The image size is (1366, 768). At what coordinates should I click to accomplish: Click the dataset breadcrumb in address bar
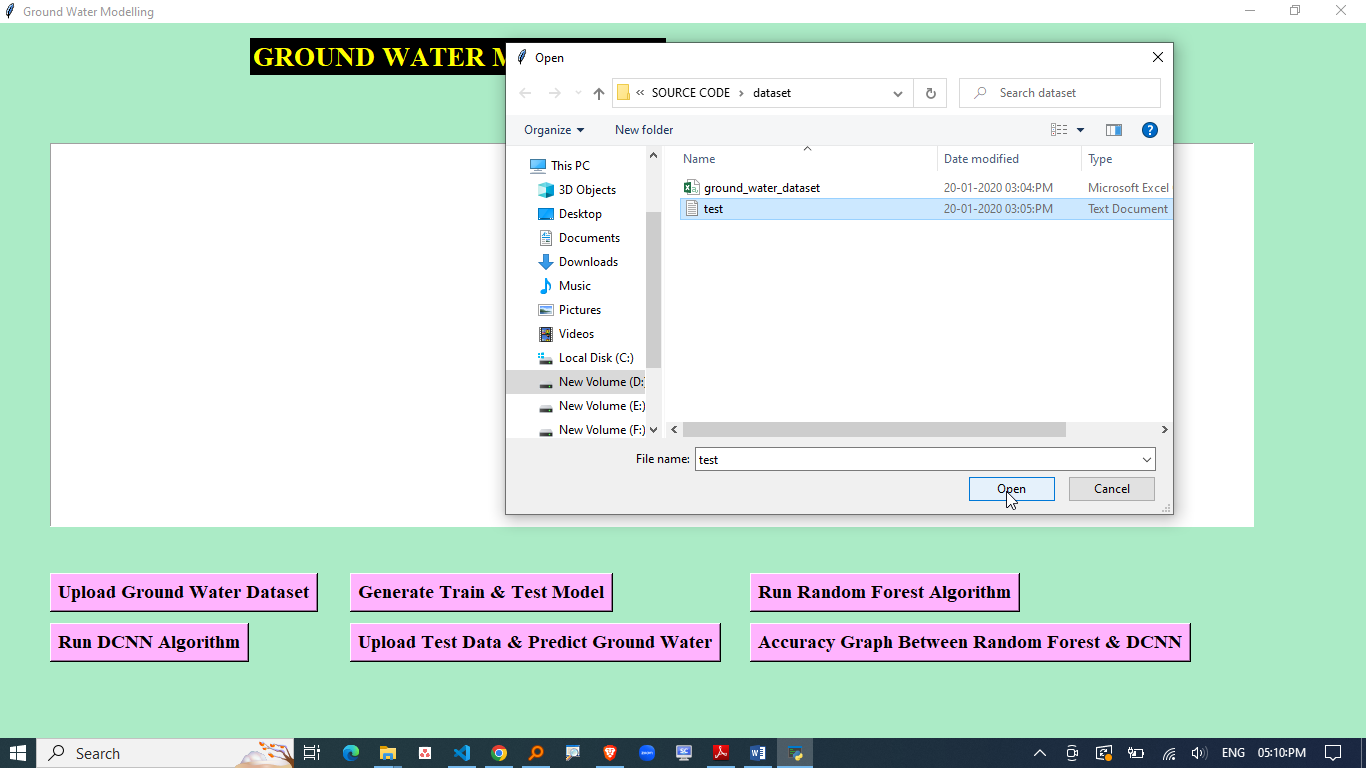click(x=772, y=93)
